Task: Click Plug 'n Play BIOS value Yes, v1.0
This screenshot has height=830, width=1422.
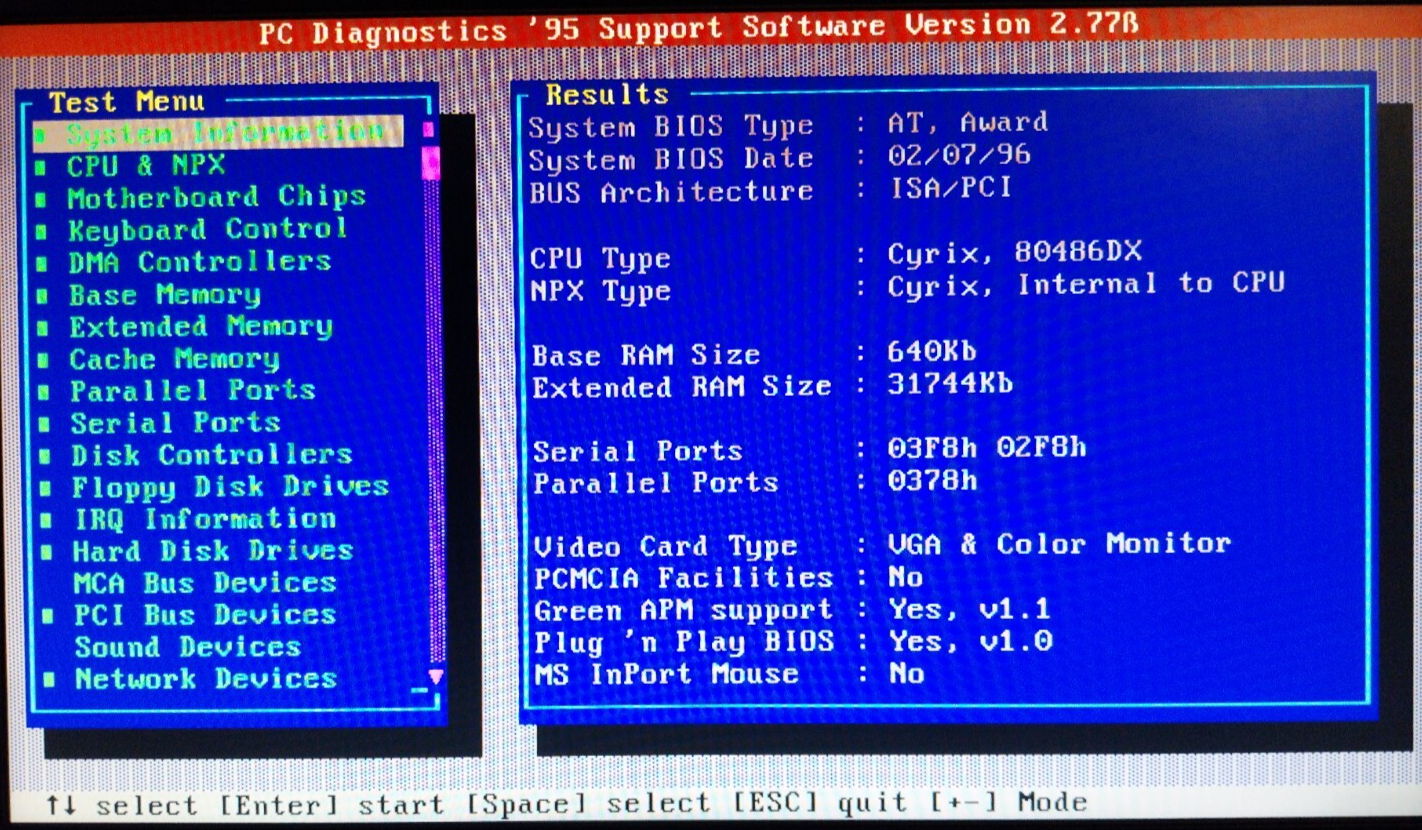Action: tap(970, 641)
